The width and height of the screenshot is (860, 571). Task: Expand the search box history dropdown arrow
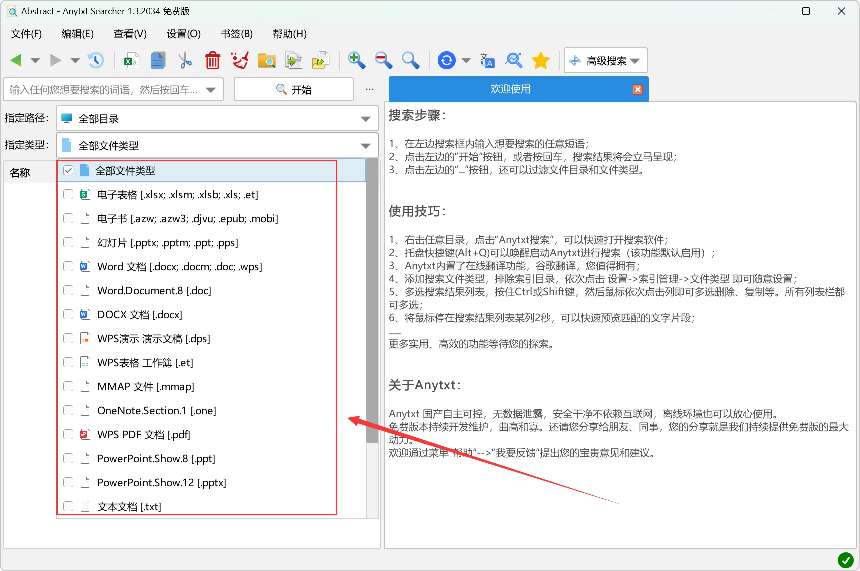pyautogui.click(x=211, y=90)
